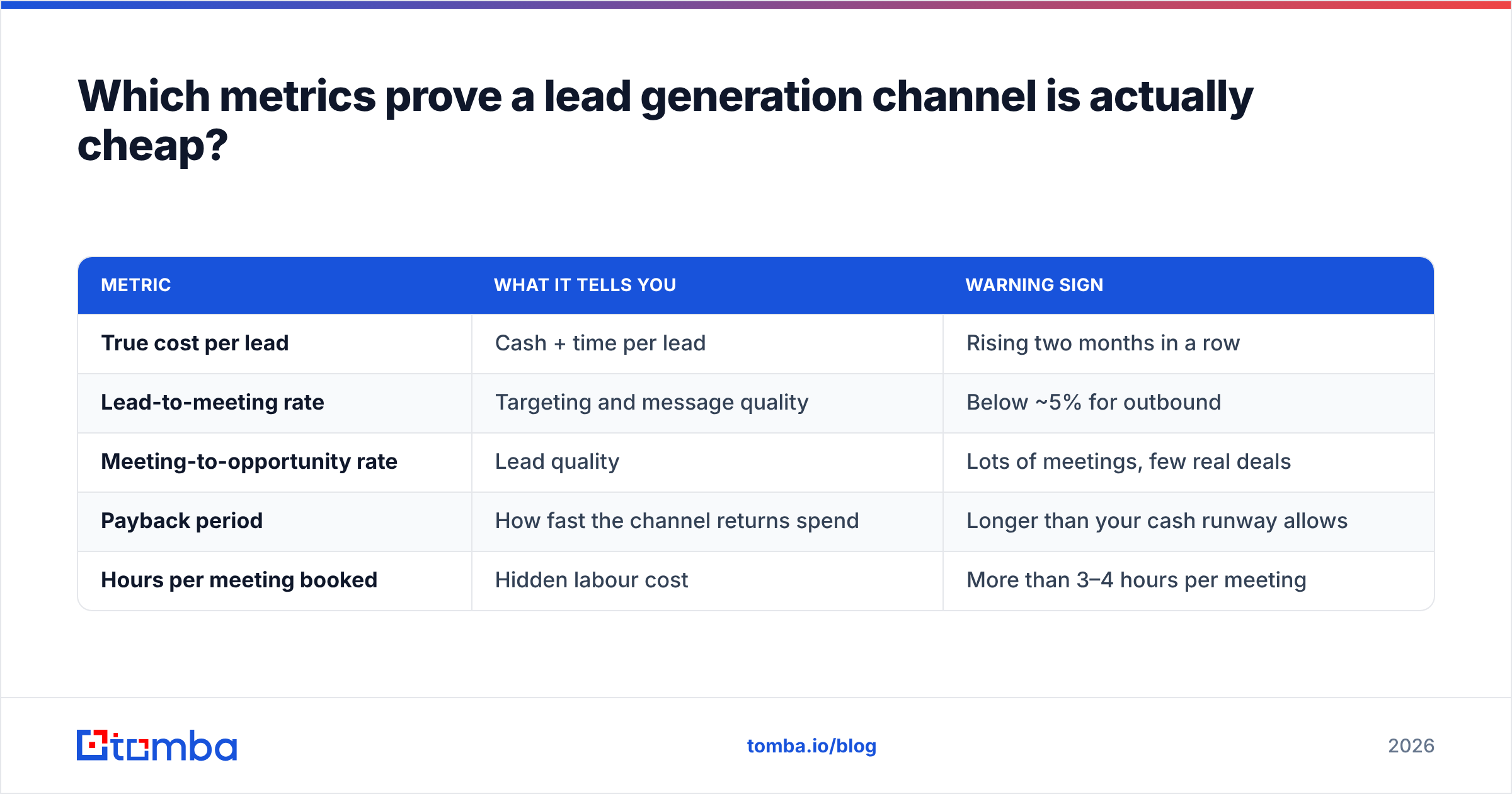Click the 'Hidden labour cost' cell

pyautogui.click(x=707, y=580)
